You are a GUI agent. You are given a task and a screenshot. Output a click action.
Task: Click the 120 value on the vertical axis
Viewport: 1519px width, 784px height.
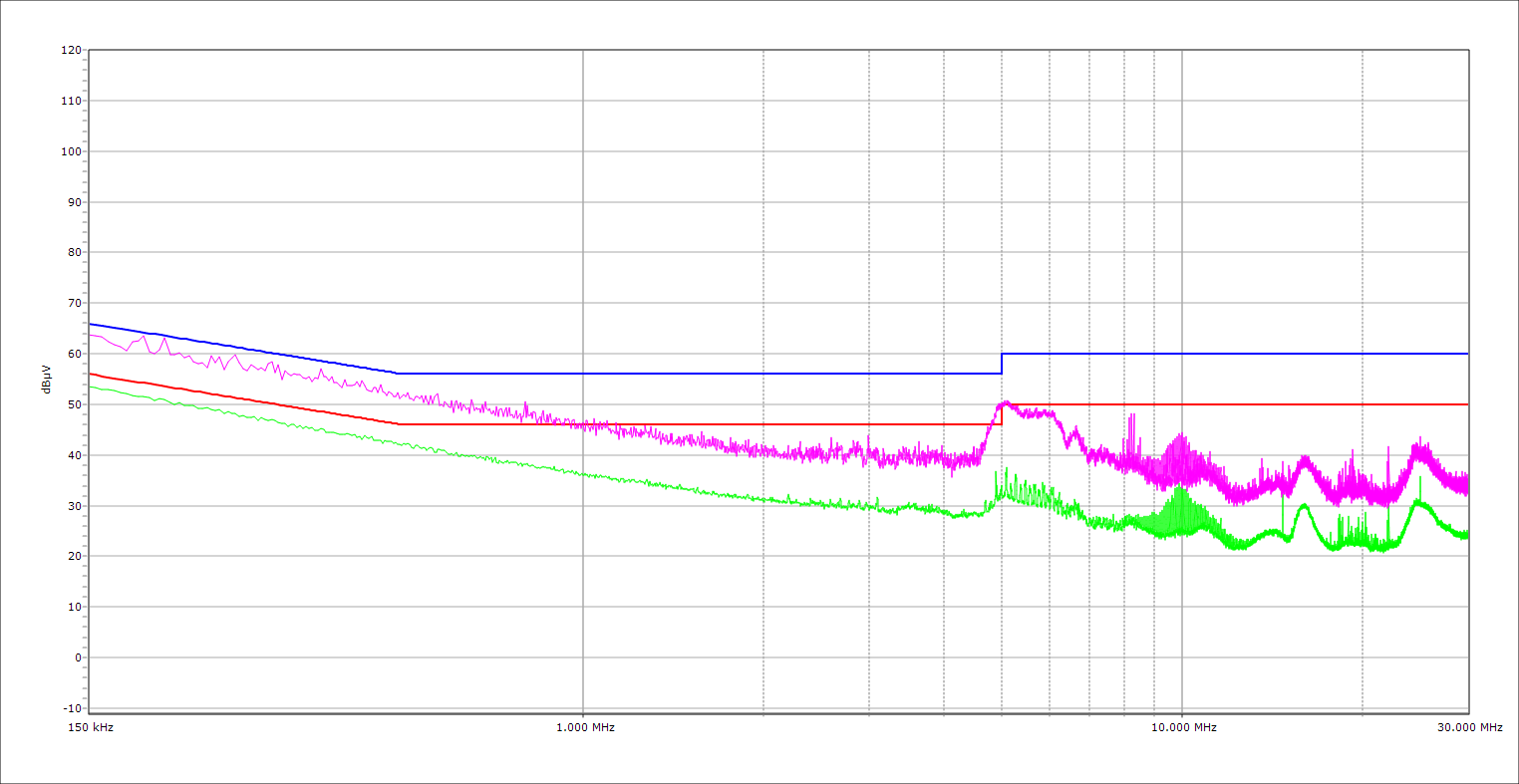pos(71,51)
